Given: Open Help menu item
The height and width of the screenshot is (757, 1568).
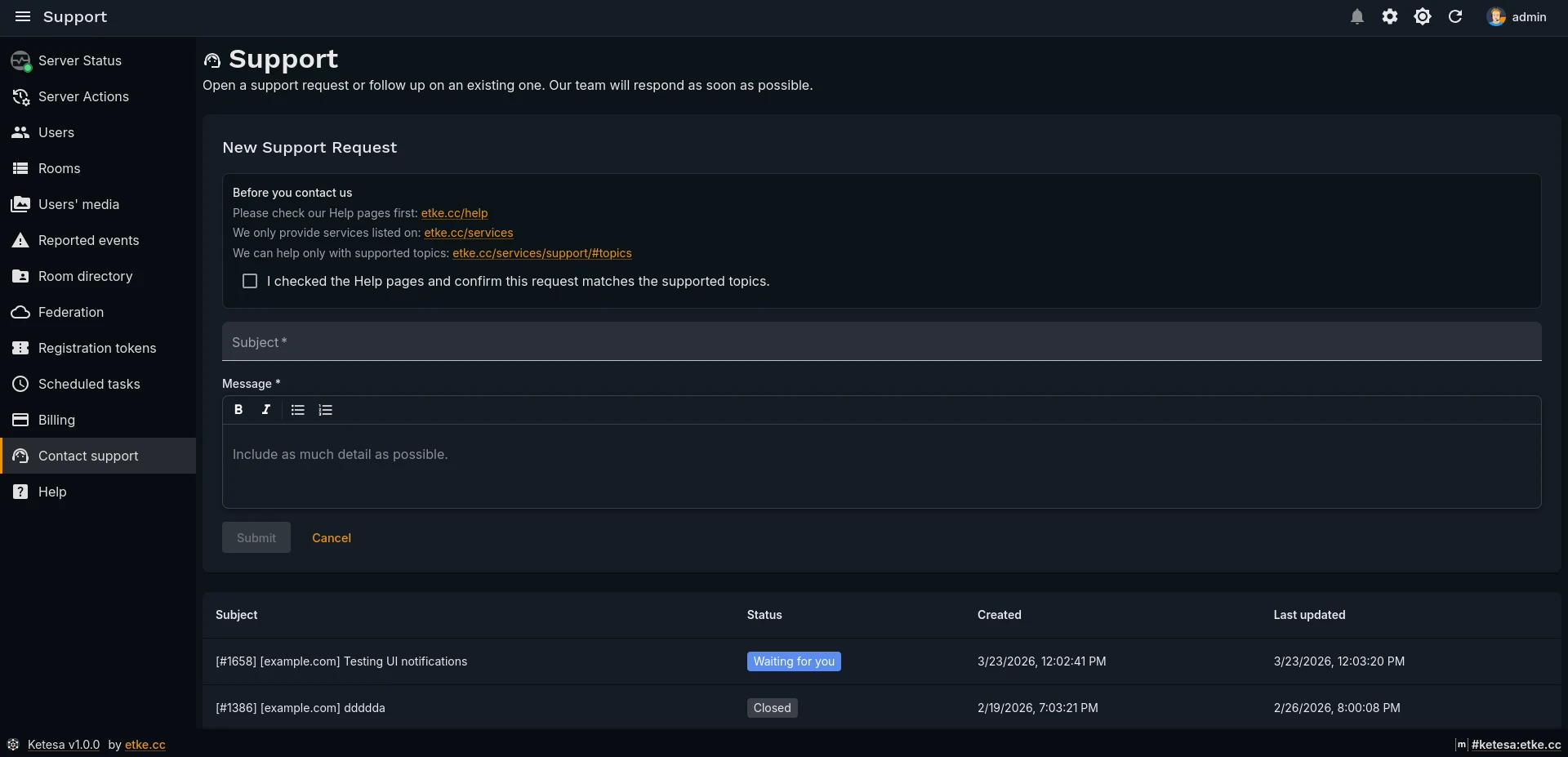Looking at the screenshot, I should 98,492.
